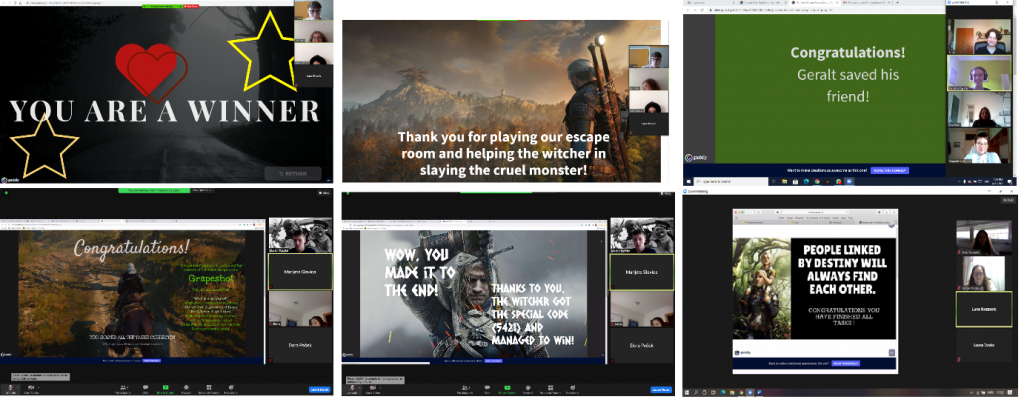Open Participants in special code slide Zoom window
Image resolution: width=1024 pixels, height=405 pixels.
pos(464,389)
